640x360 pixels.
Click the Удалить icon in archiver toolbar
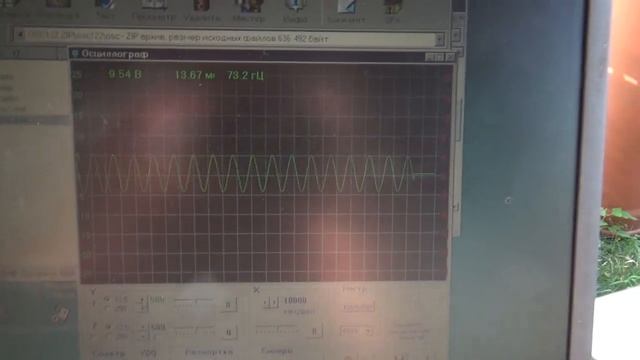[202, 10]
